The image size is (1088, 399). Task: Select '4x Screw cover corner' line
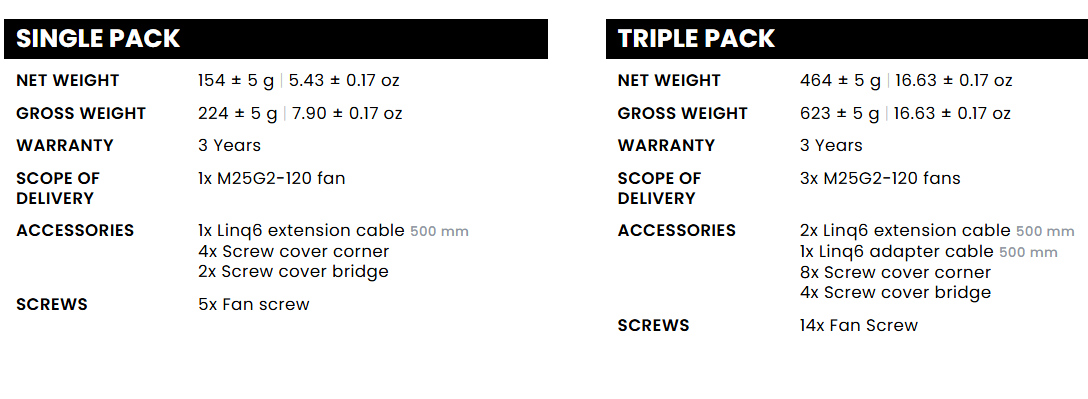(294, 251)
